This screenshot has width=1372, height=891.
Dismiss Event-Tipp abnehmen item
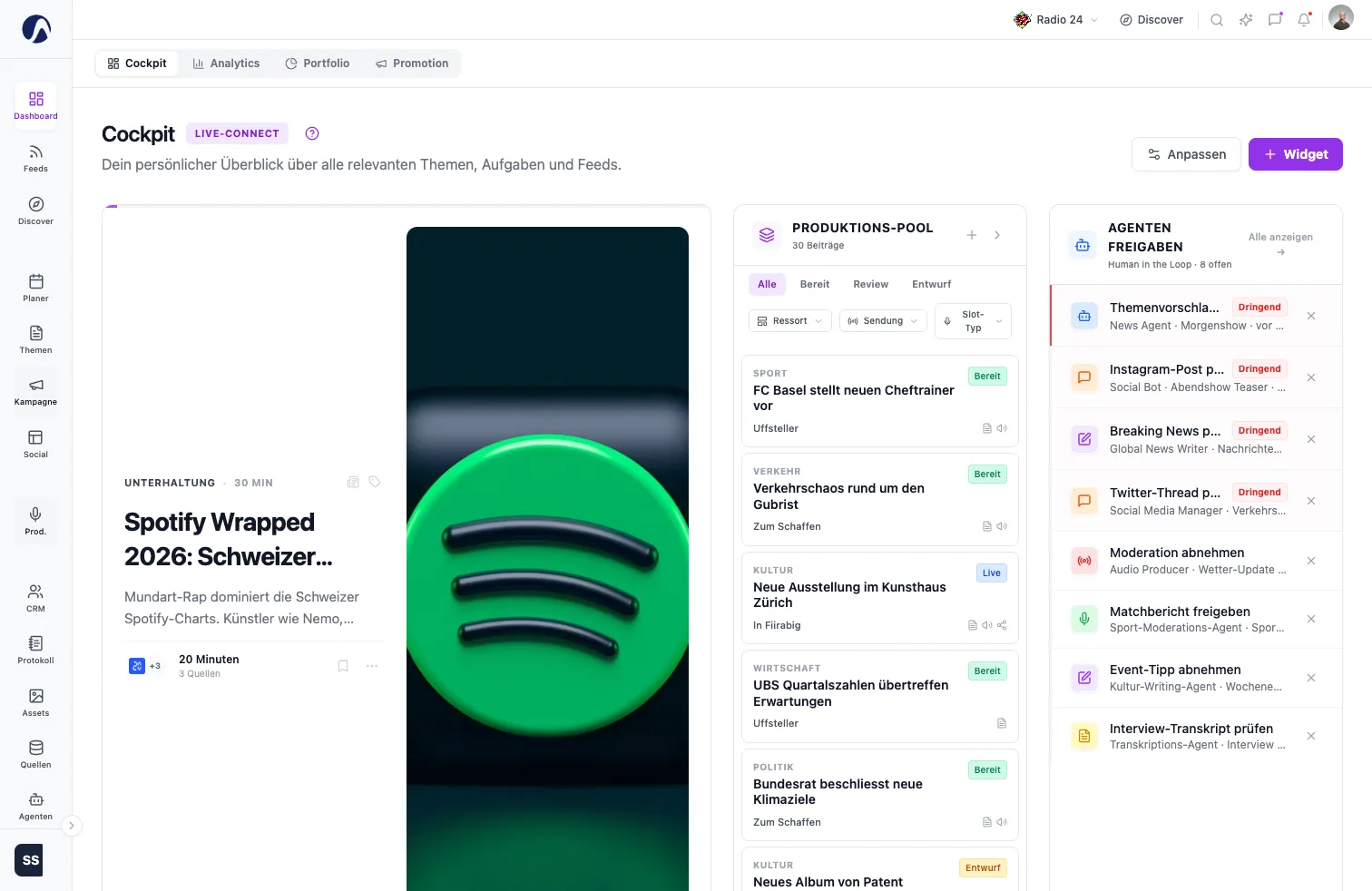(1311, 678)
